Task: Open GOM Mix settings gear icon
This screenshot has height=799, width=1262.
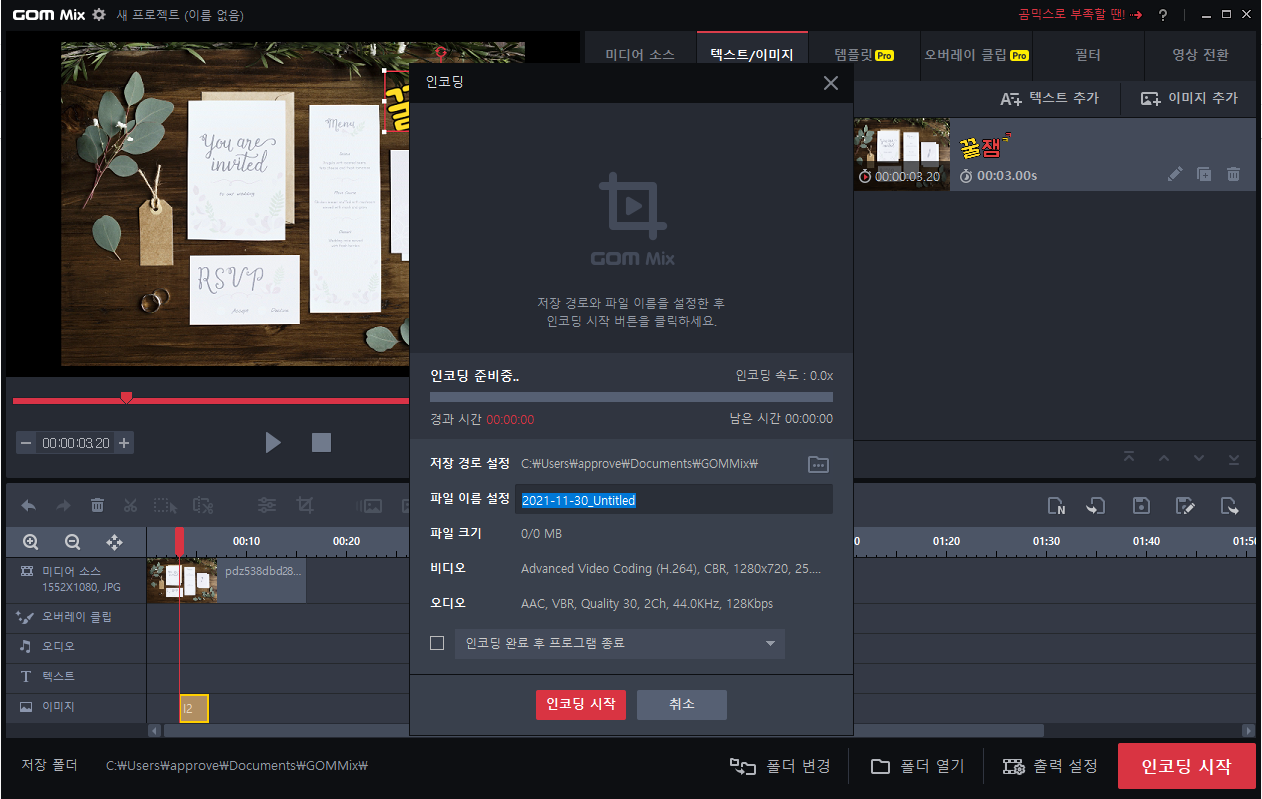Action: pos(98,15)
